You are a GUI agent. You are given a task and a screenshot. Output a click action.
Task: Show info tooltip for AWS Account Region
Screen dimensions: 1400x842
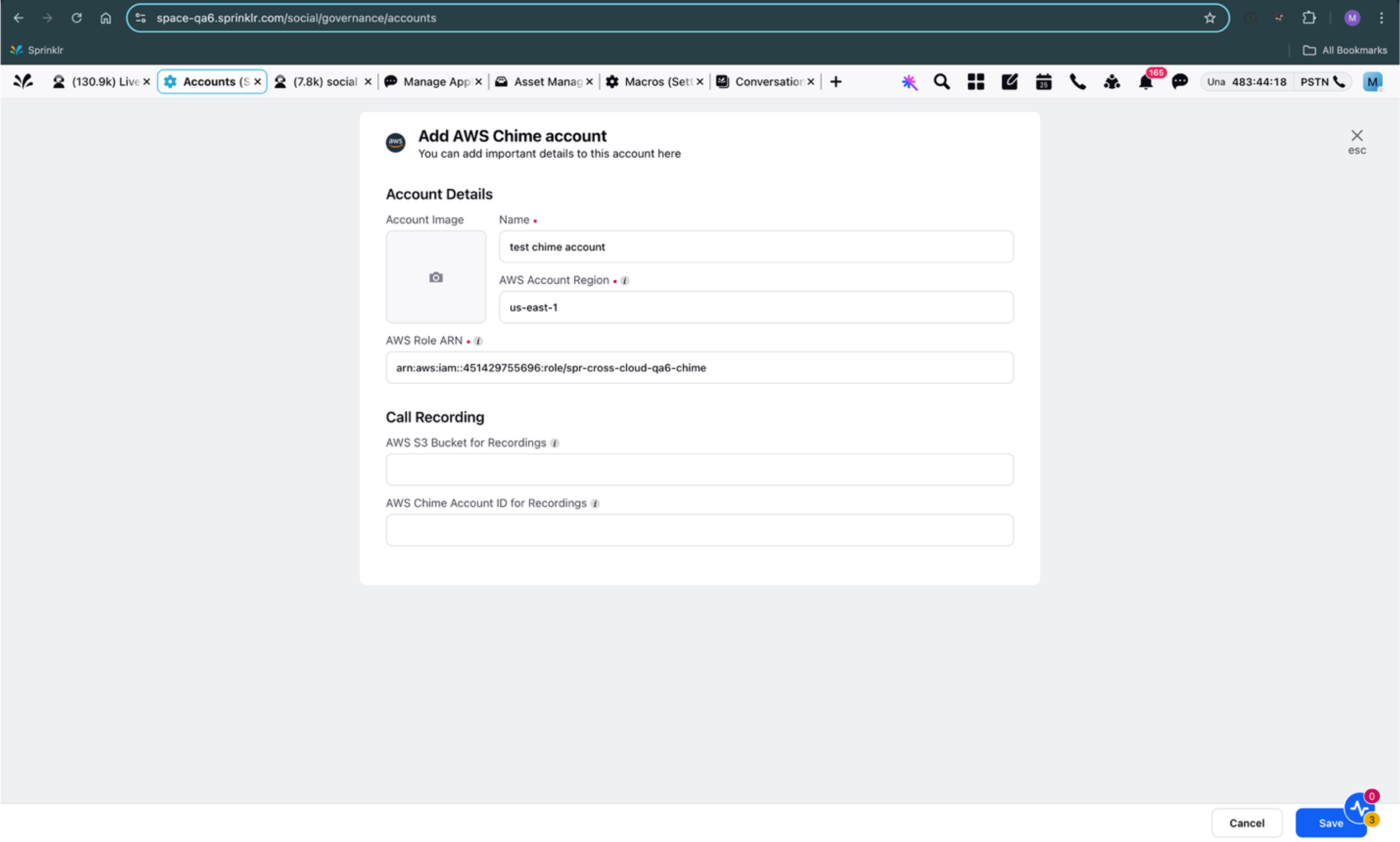pos(625,280)
